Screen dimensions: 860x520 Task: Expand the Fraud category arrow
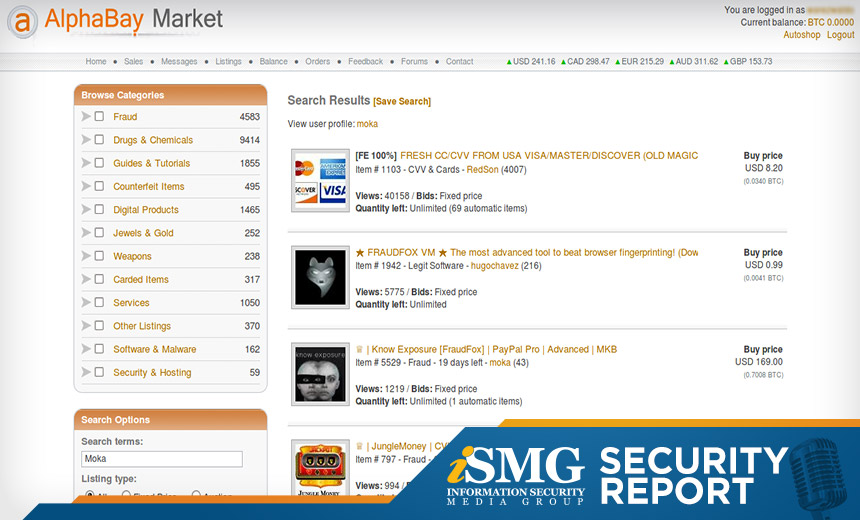[86, 116]
